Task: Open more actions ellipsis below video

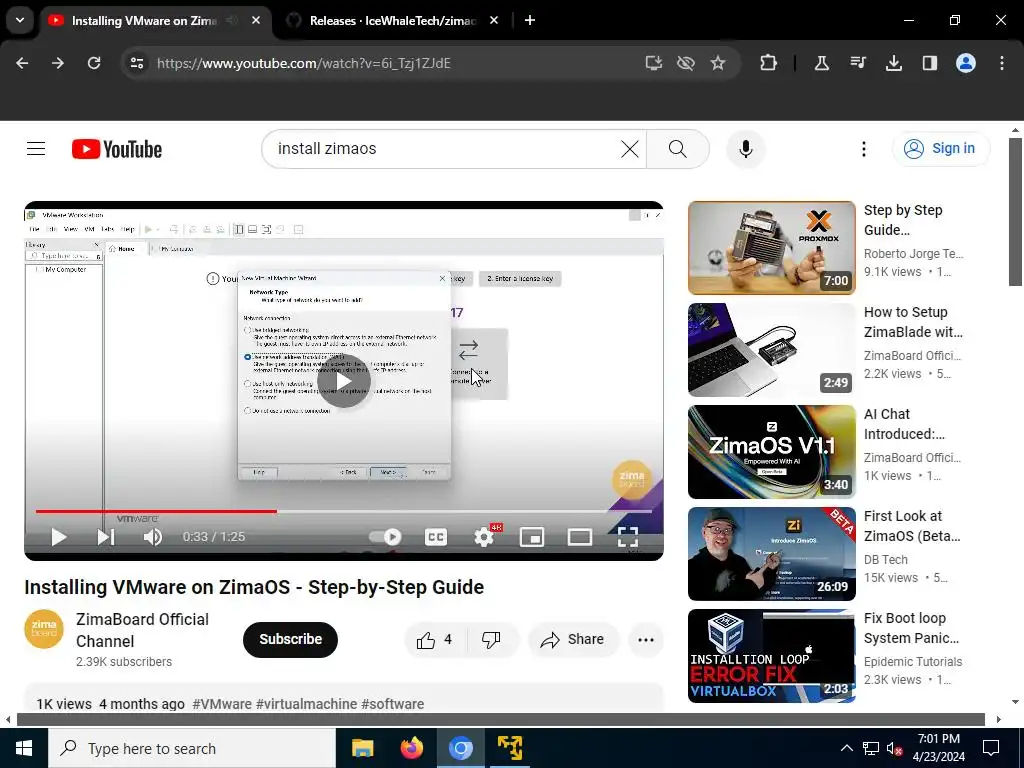Action: tap(646, 640)
